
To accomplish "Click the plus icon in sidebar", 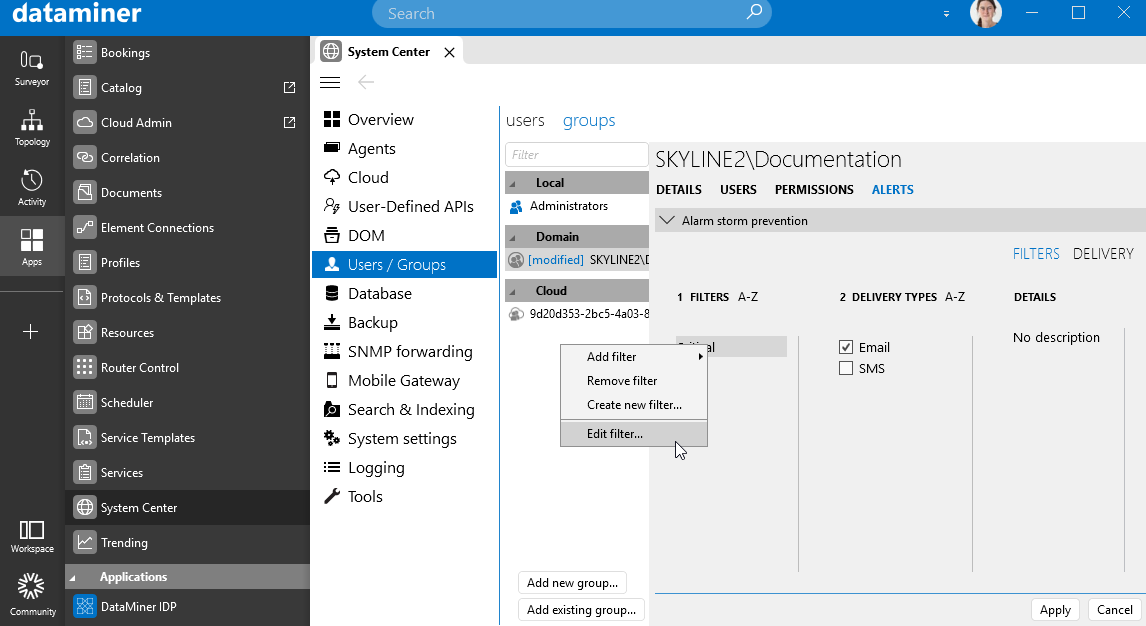I will 31,331.
